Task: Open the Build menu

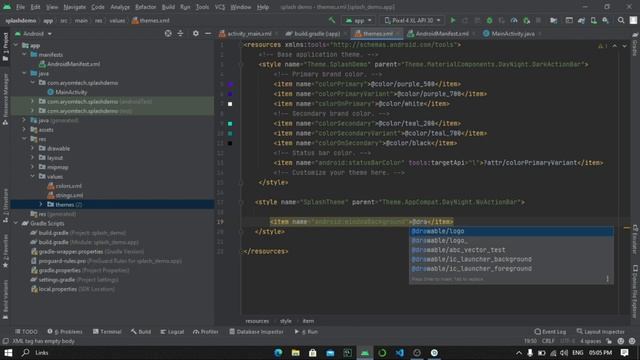Action: [x=168, y=7]
